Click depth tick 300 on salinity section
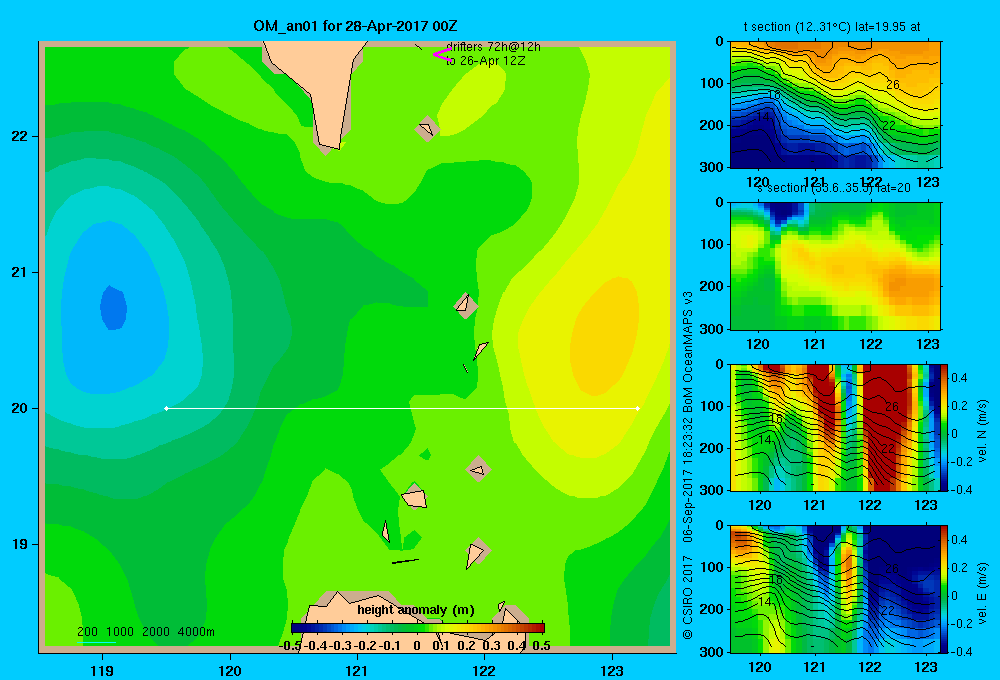1000x680 pixels. coord(713,329)
